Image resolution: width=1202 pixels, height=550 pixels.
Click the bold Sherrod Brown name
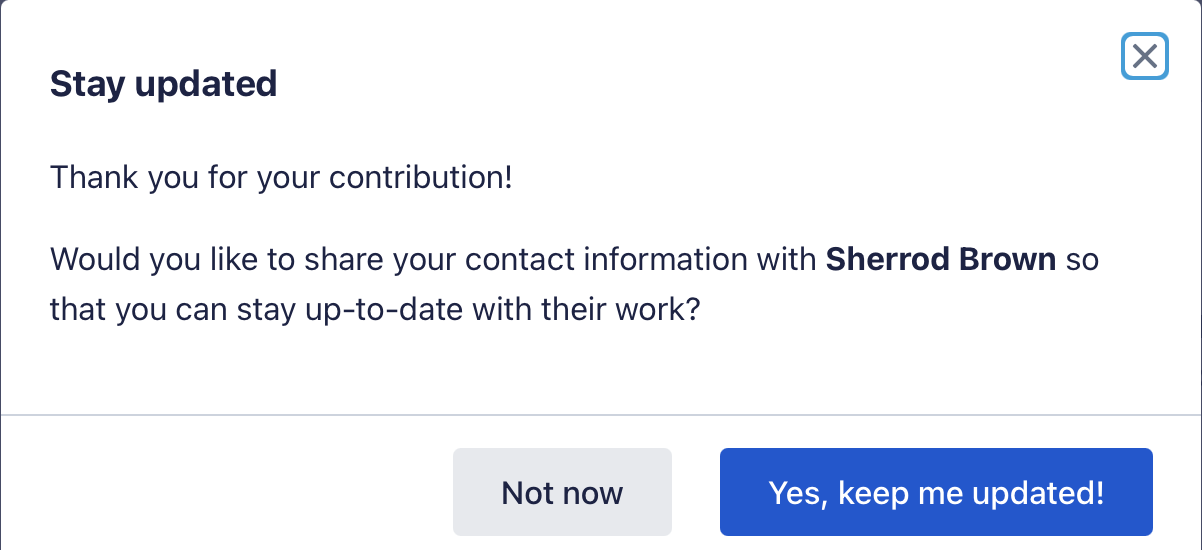(x=940, y=260)
